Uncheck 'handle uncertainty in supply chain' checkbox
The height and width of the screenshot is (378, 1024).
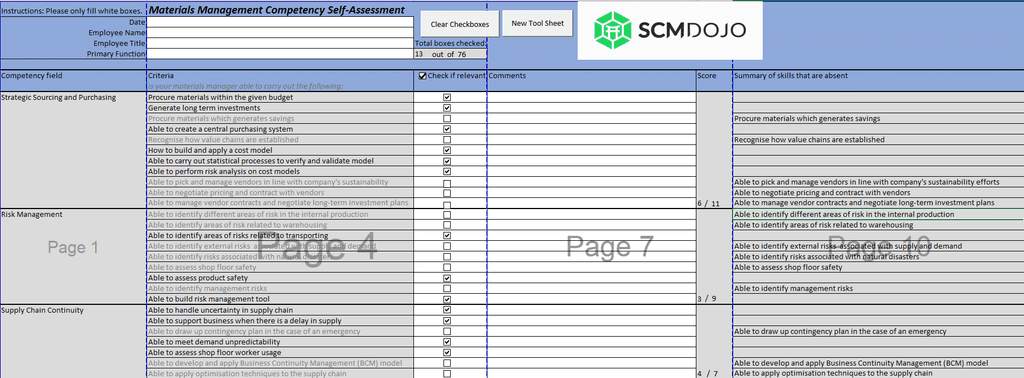point(447,310)
